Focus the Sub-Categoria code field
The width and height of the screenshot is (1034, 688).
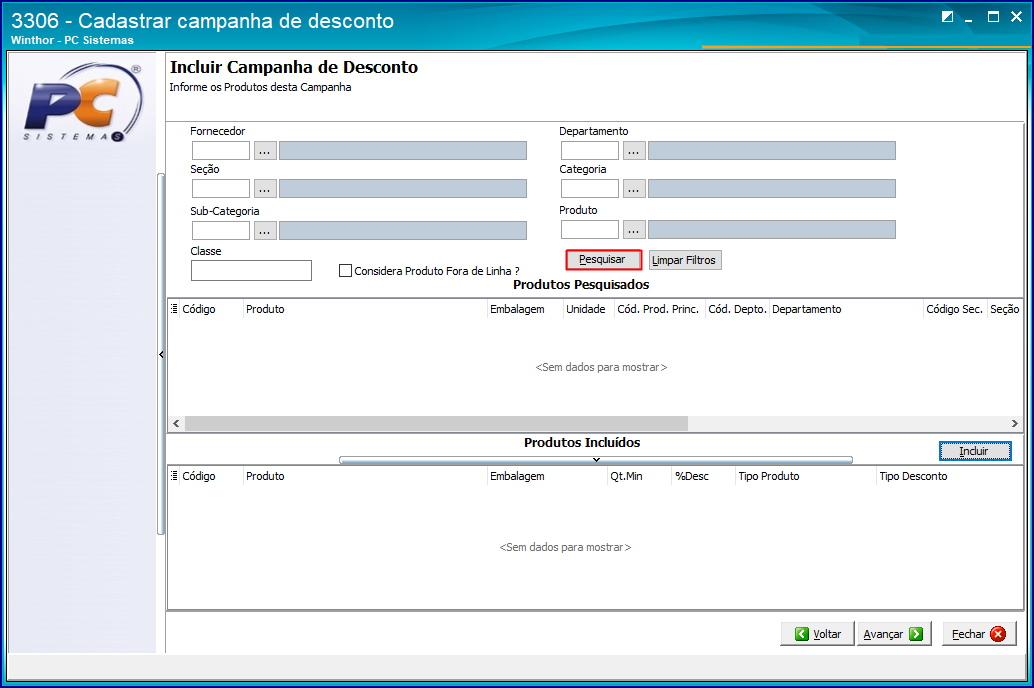221,231
